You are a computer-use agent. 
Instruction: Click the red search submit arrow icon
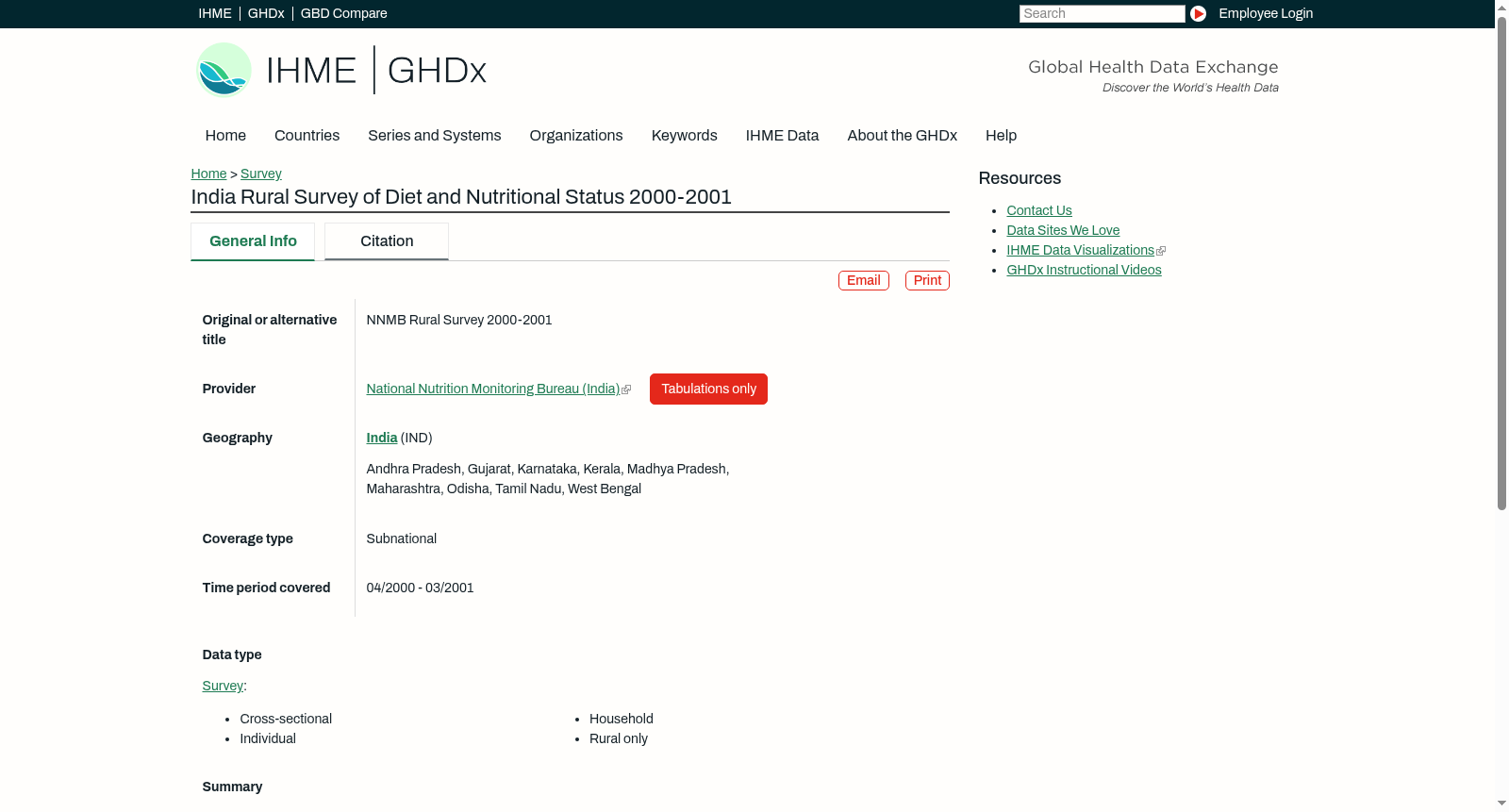tap(1198, 13)
